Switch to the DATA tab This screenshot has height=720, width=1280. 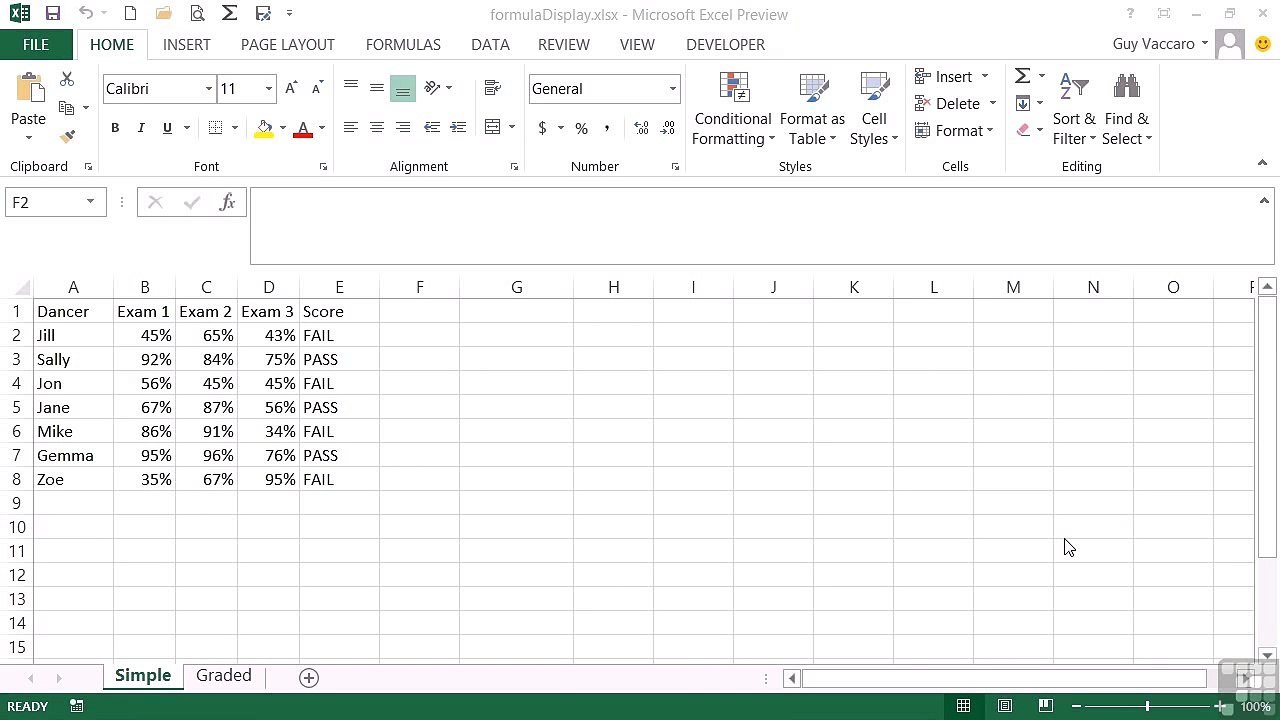490,44
